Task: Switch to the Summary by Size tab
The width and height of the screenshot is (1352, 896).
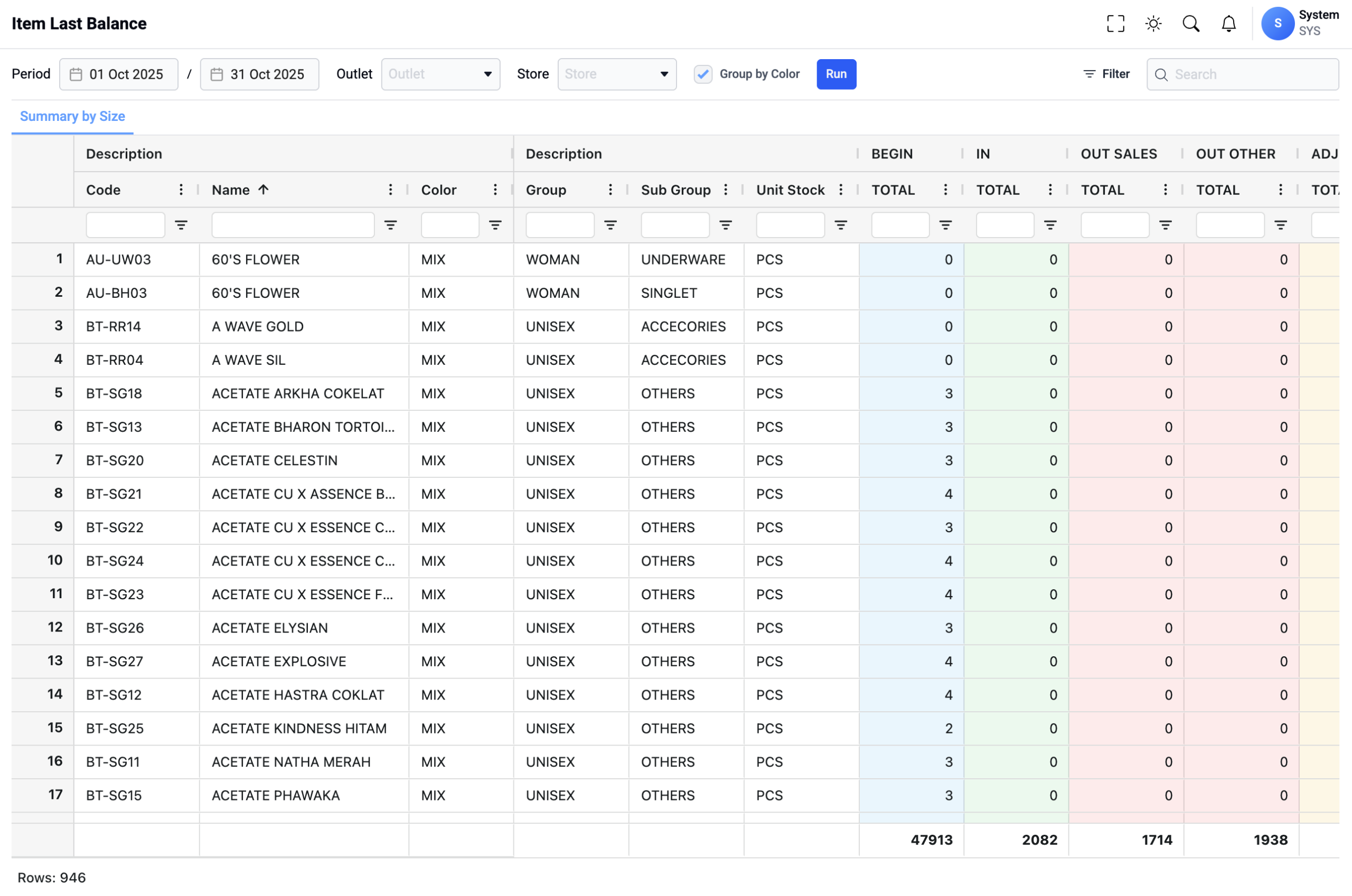Action: tap(72, 117)
